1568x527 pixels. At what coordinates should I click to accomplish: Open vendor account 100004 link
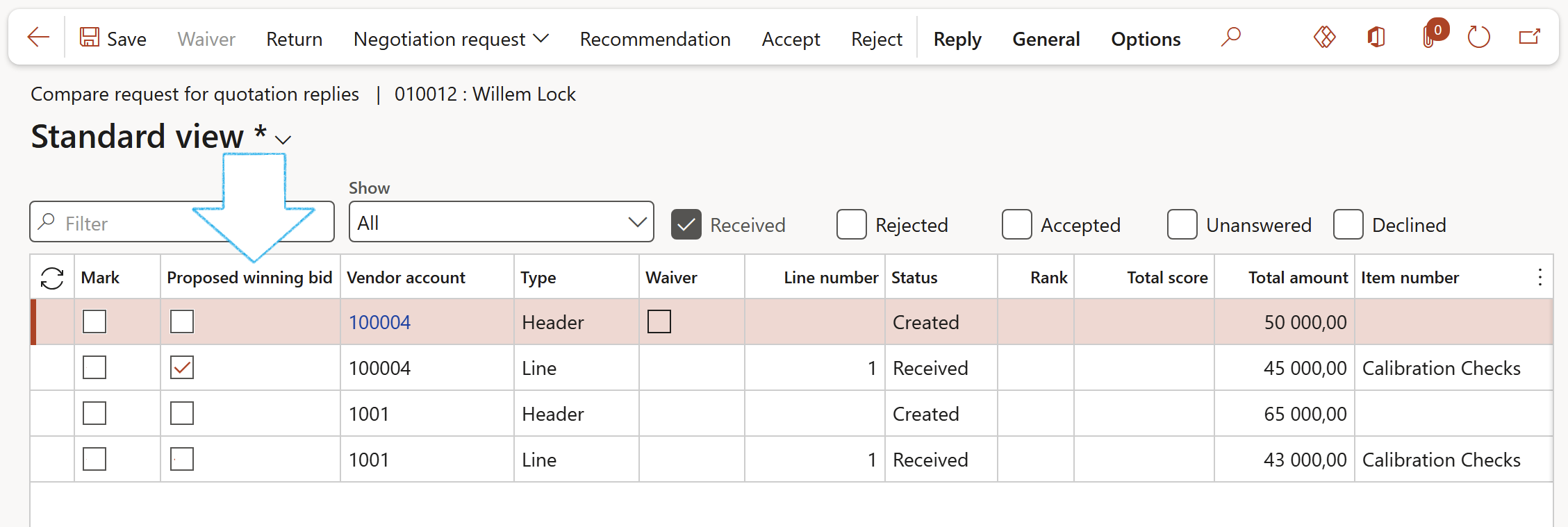[379, 322]
